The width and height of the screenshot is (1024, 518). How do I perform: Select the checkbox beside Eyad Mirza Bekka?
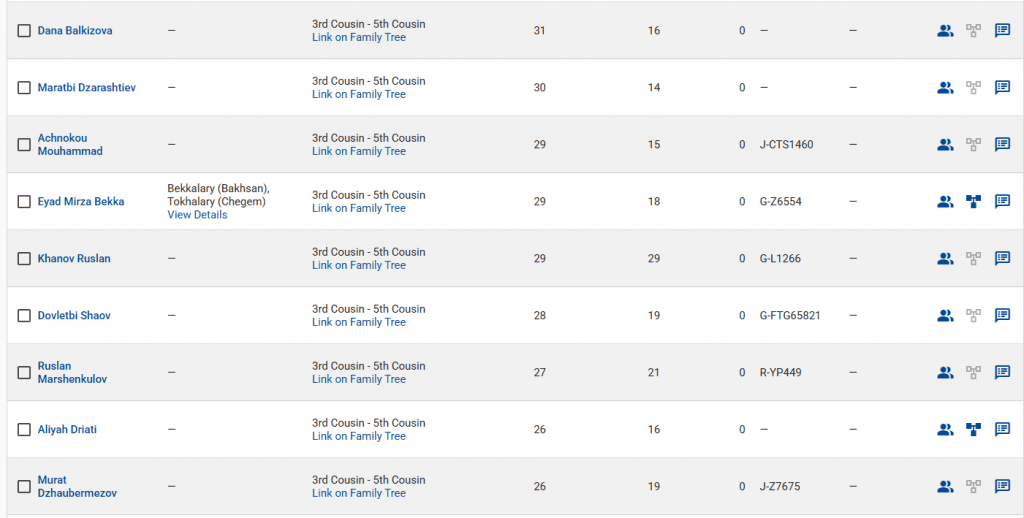(24, 202)
